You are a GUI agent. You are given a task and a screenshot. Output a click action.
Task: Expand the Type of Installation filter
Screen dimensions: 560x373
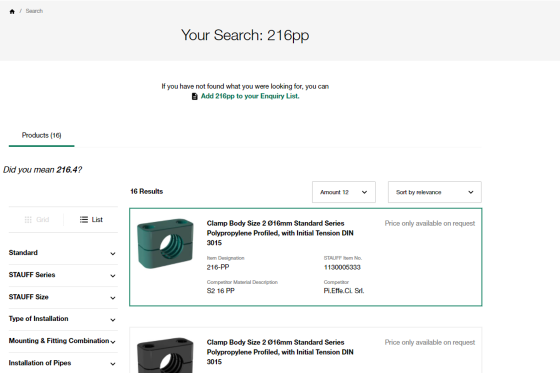coord(63,319)
